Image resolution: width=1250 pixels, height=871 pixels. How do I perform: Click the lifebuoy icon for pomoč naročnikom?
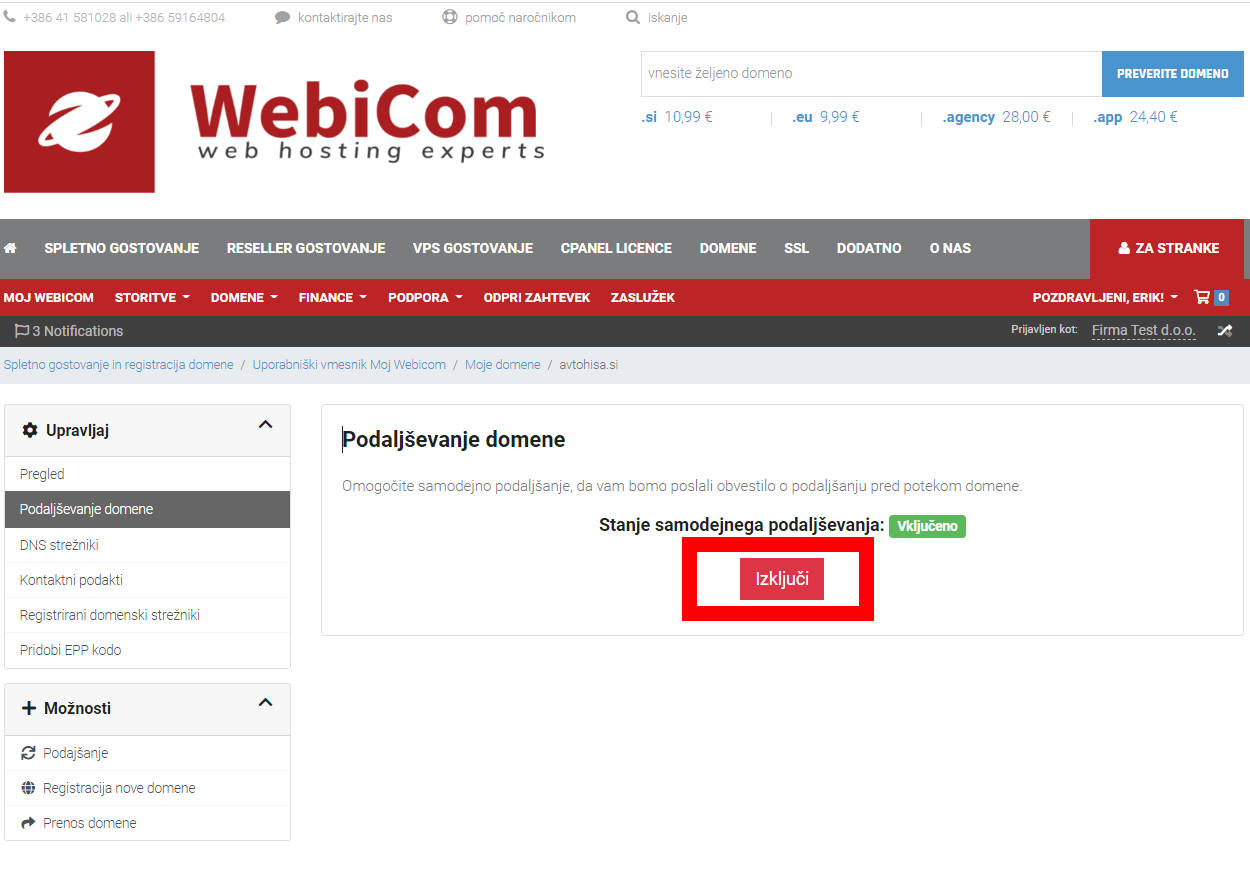450,17
